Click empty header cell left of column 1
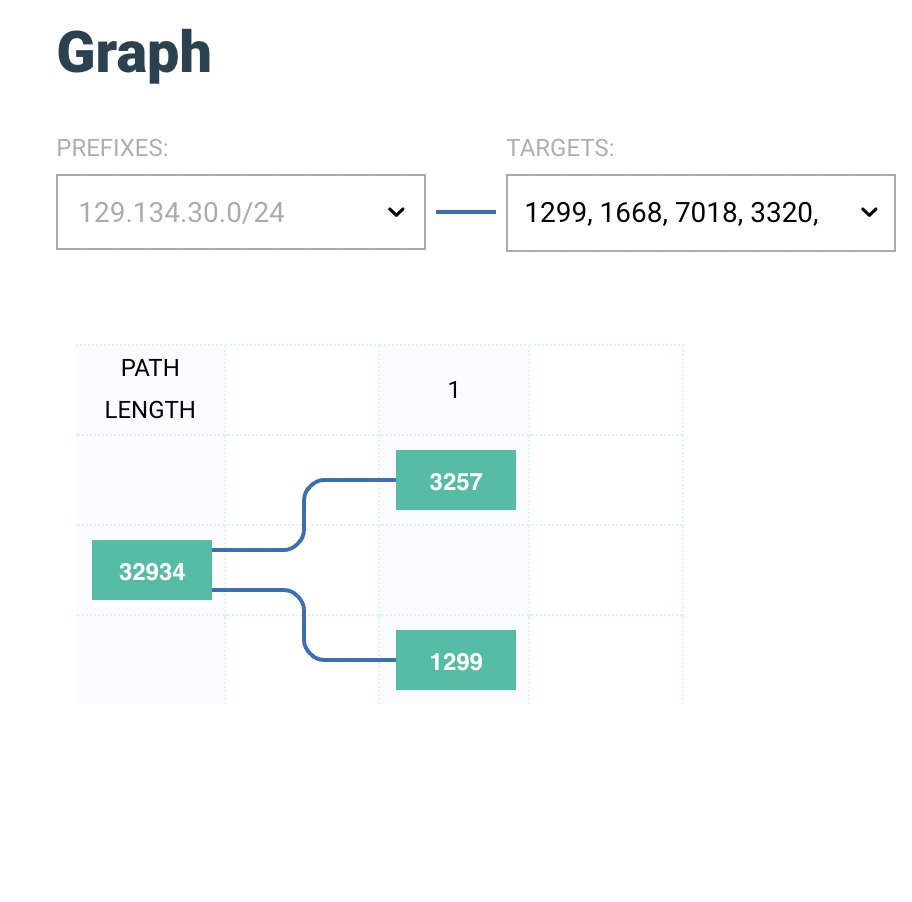This screenshot has height=902, width=912. coord(302,389)
